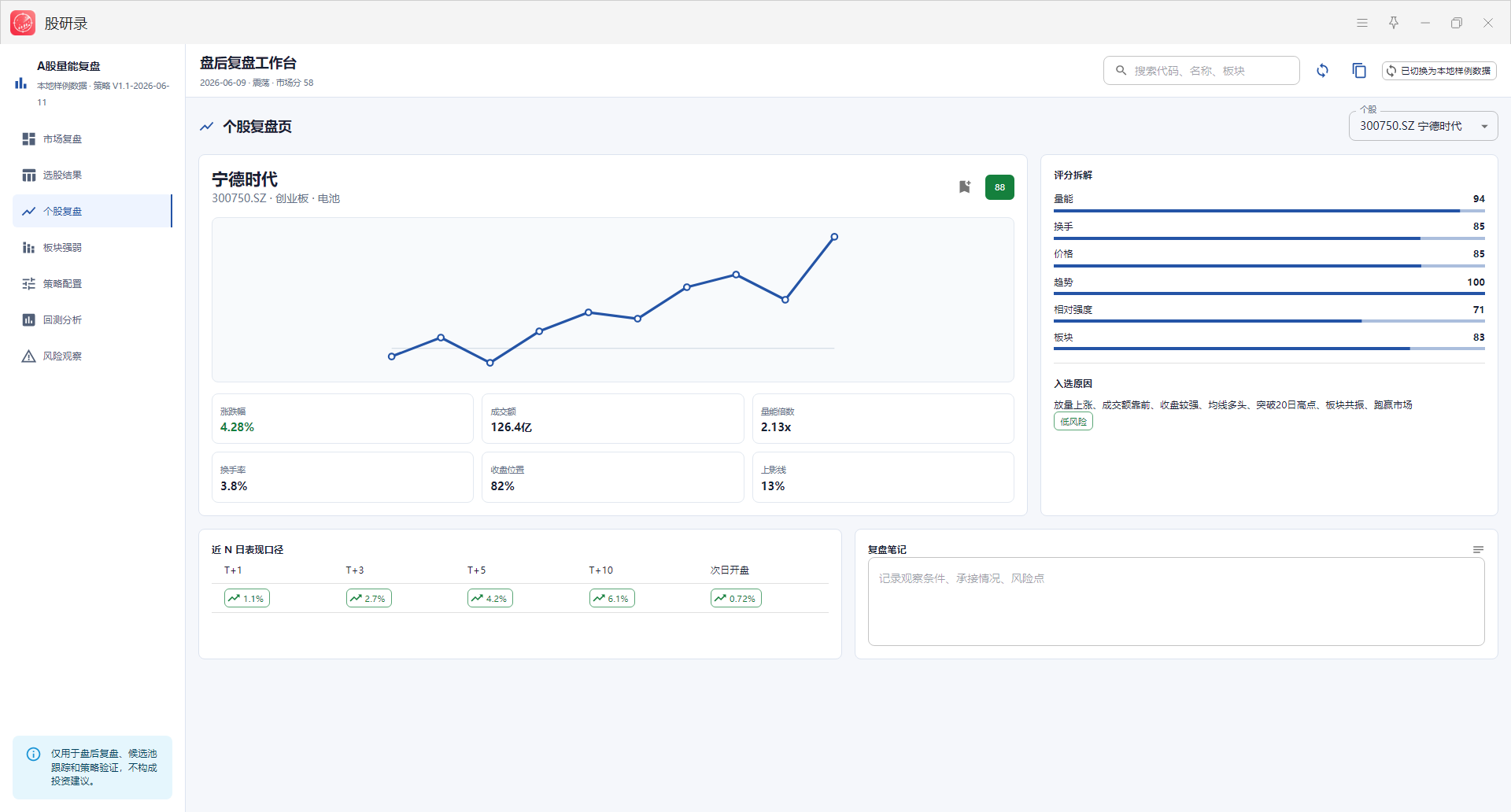Click the 策略配置 sliders icon
The width and height of the screenshot is (1511, 812).
click(x=29, y=284)
